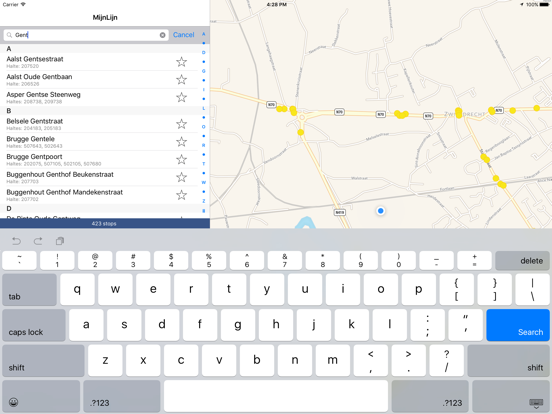This screenshot has width=552, height=414.
Task: Favorite Buggenhout Genthof Beukenstraat
Action: click(x=181, y=177)
